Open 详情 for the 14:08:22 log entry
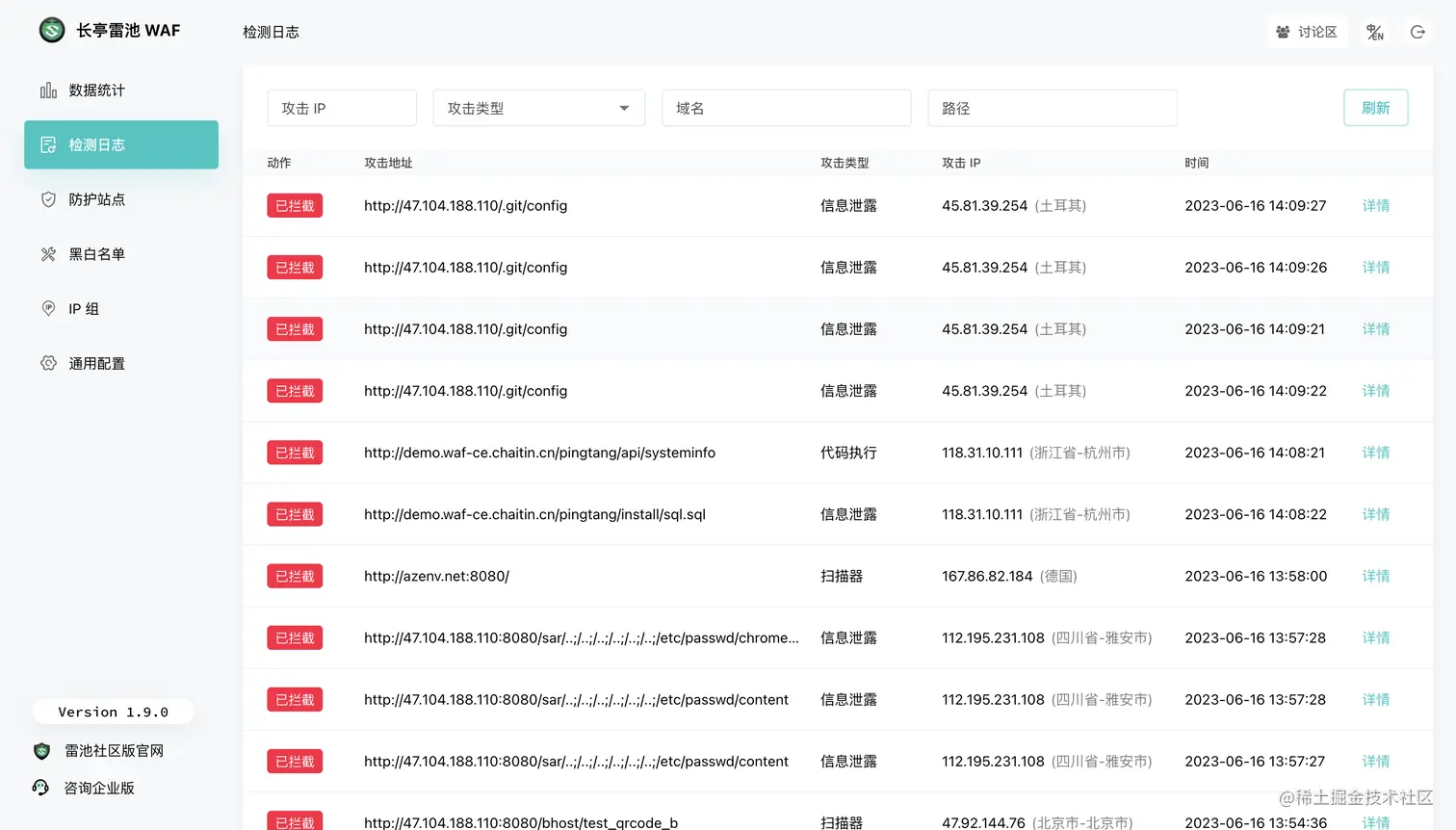The height and width of the screenshot is (830, 1456). pyautogui.click(x=1376, y=514)
